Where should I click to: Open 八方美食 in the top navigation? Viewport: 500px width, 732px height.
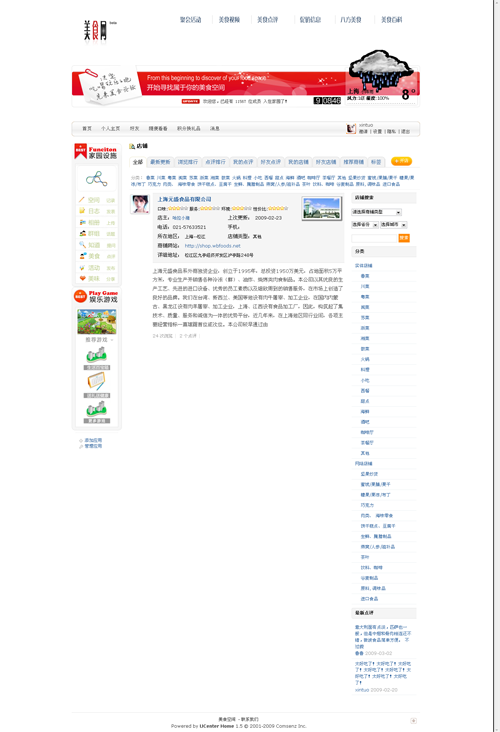click(351, 20)
